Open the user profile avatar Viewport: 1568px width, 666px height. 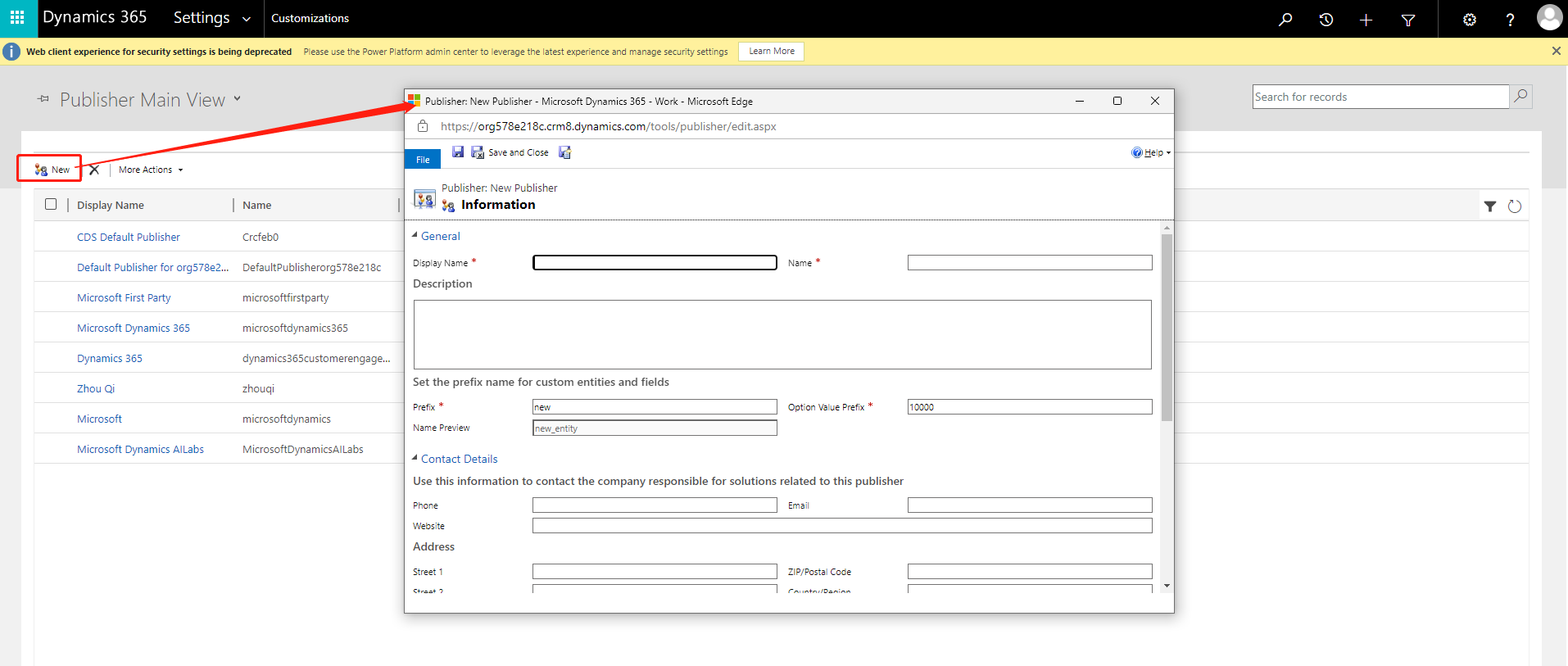(x=1549, y=17)
